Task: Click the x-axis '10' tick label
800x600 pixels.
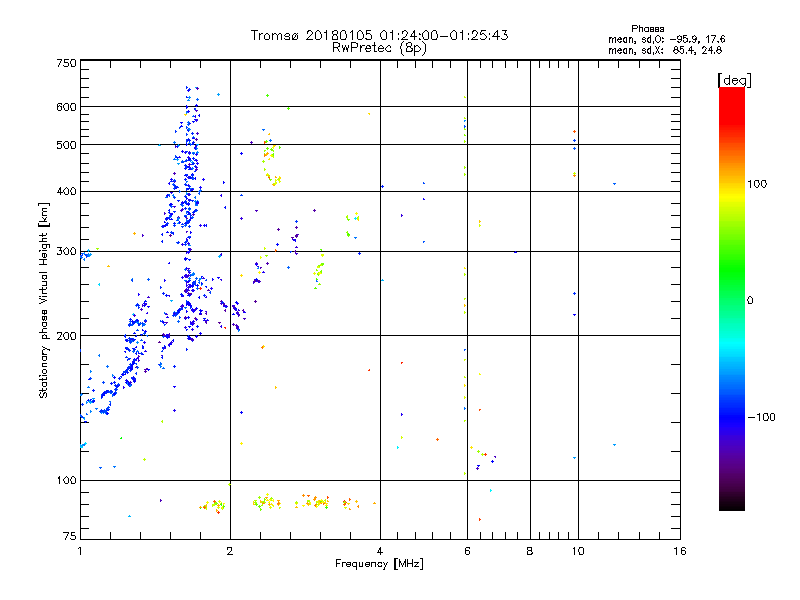Action: (578, 551)
